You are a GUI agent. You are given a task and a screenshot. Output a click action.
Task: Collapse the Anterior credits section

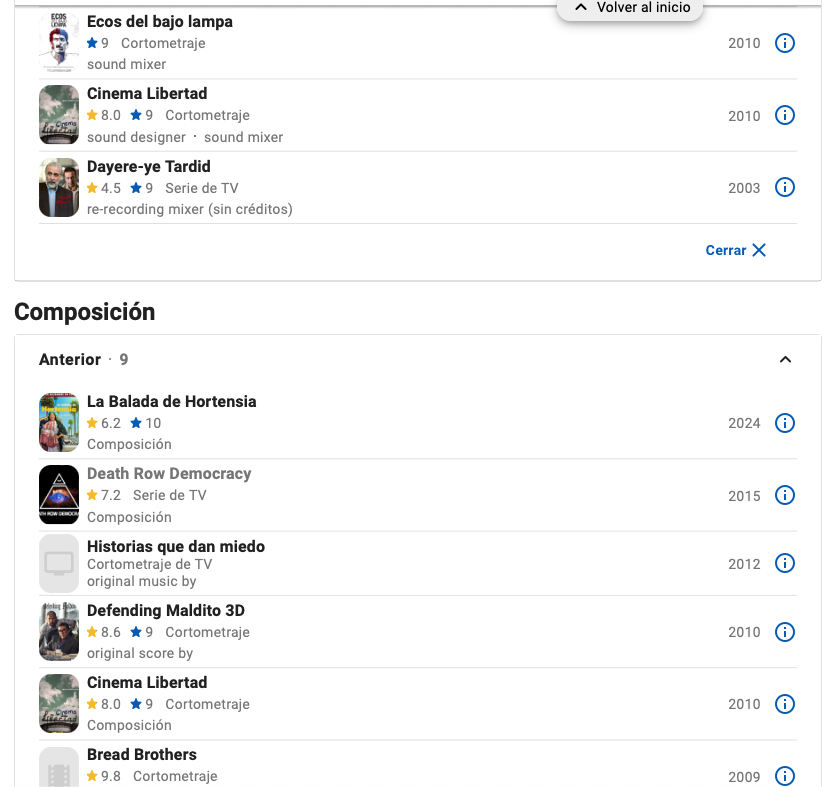785,360
